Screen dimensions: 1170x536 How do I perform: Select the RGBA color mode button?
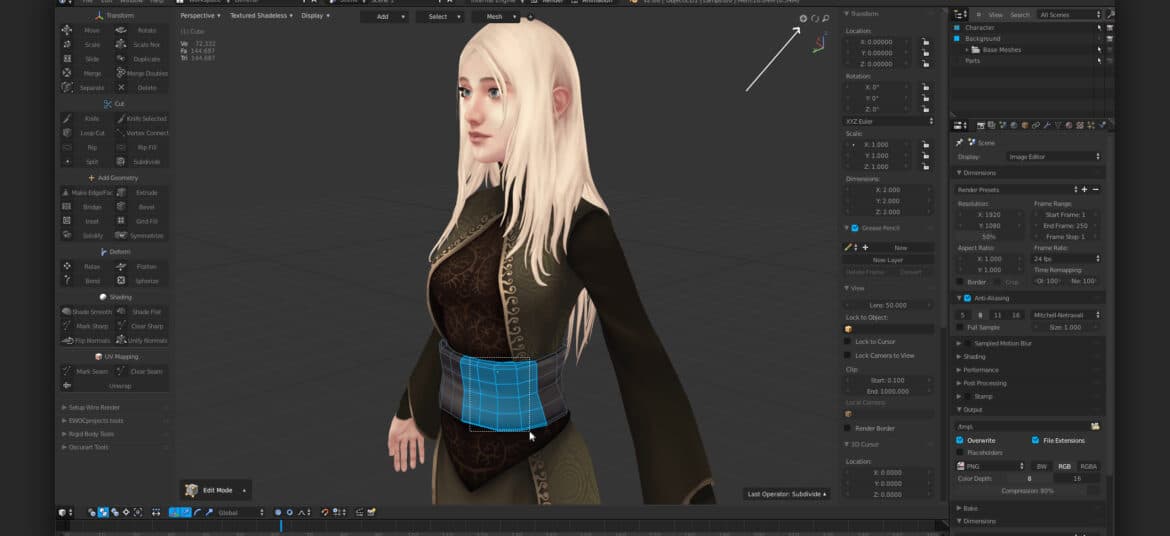click(1088, 466)
